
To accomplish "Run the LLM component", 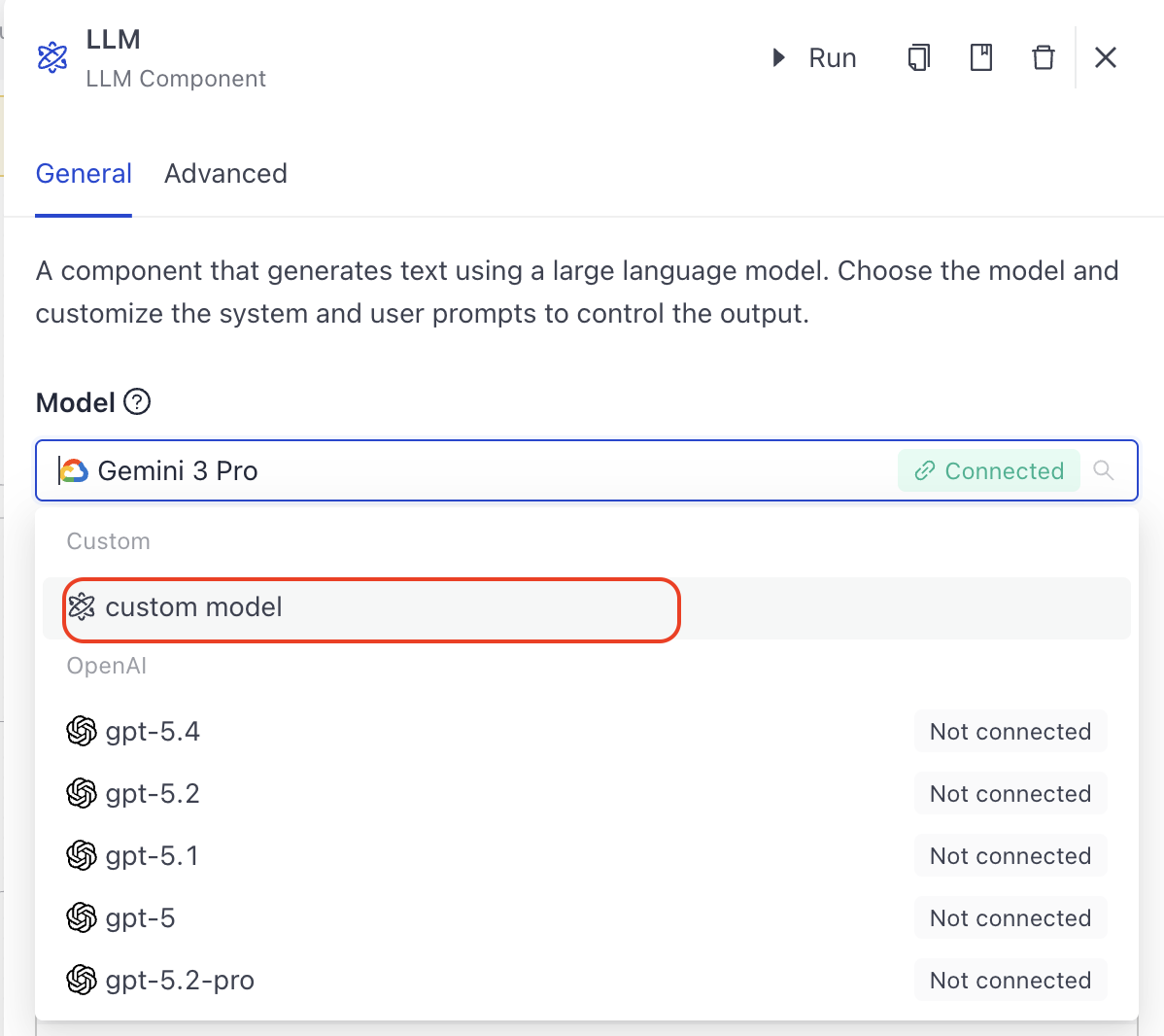I will coord(814,58).
